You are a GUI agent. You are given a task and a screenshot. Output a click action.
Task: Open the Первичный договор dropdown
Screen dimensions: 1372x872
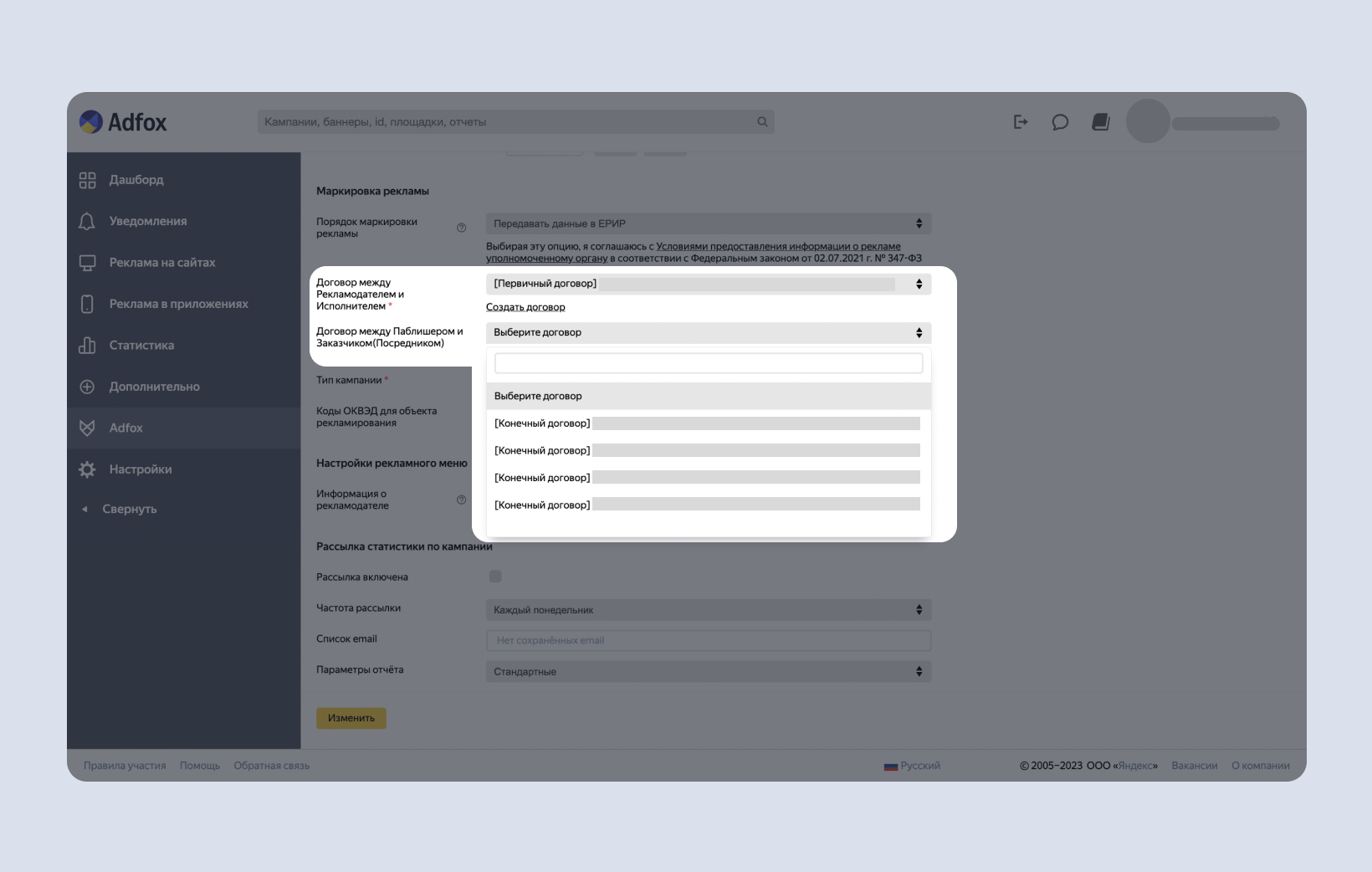click(x=708, y=284)
